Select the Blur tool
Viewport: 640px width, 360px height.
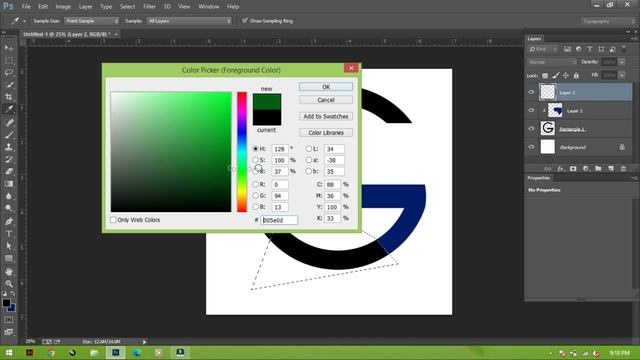point(9,196)
